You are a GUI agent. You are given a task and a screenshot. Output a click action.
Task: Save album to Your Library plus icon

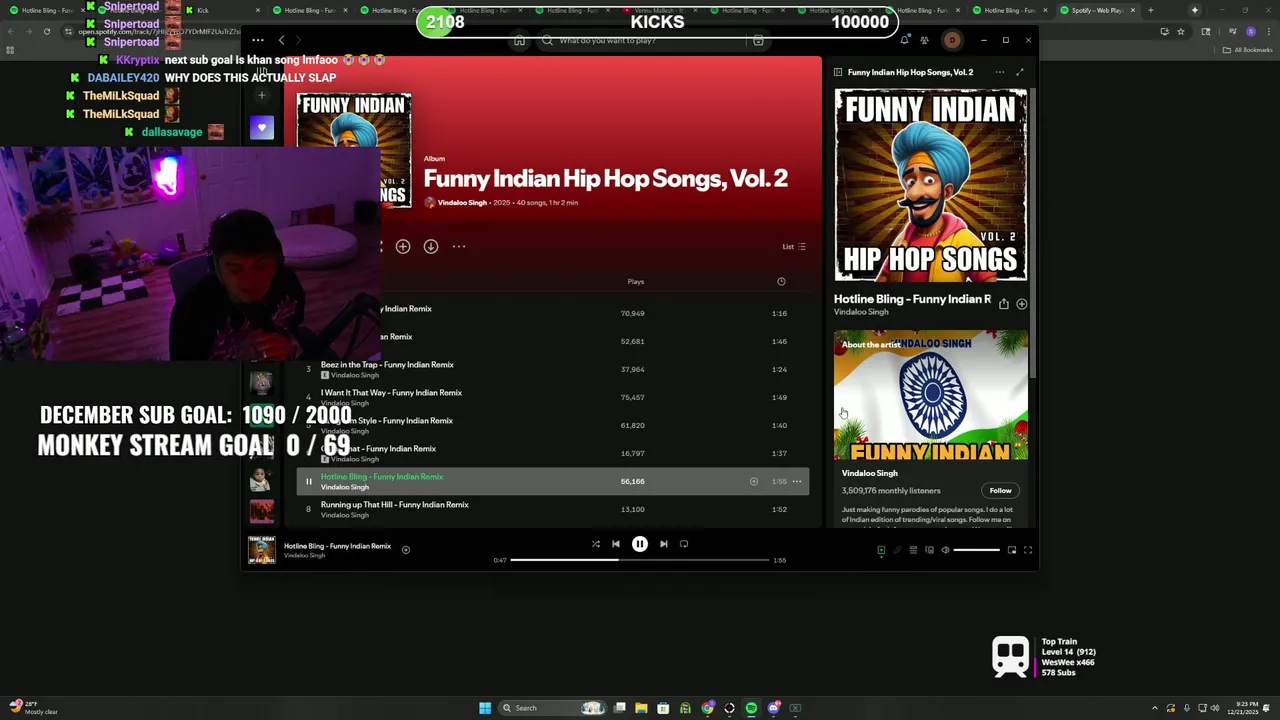coord(403,246)
